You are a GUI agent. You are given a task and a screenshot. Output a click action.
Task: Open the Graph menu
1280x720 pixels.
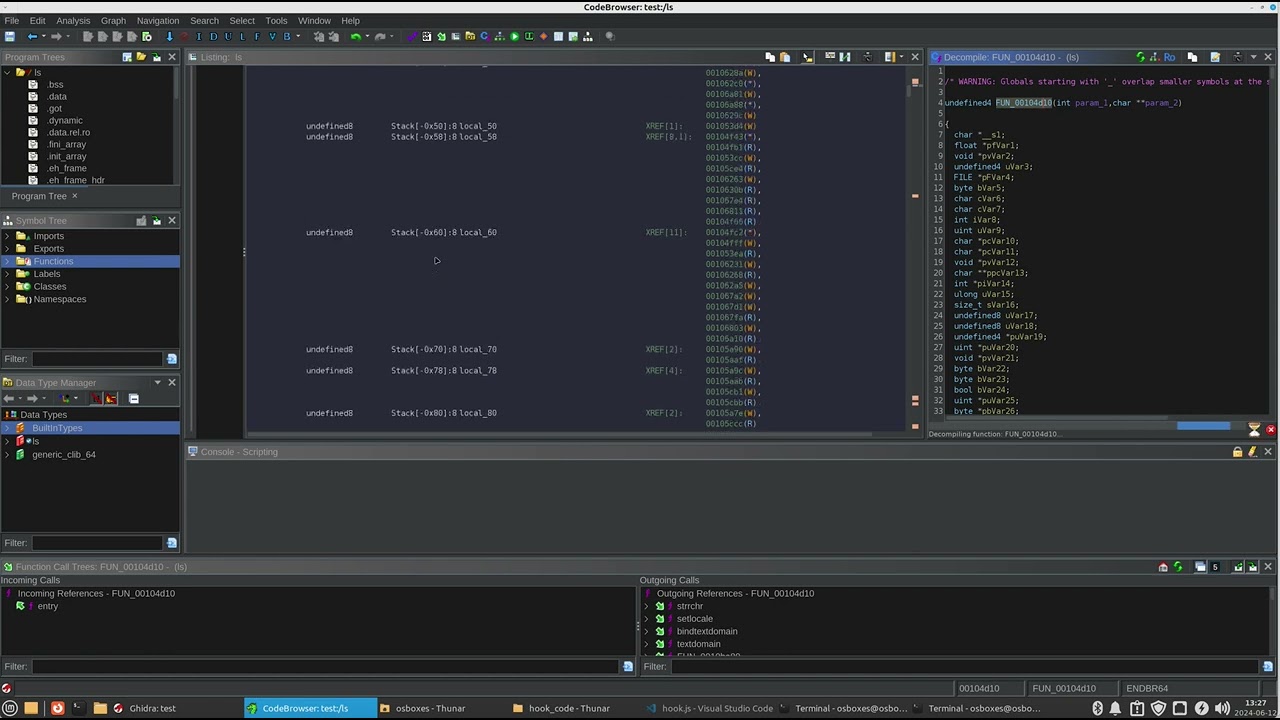click(x=113, y=20)
